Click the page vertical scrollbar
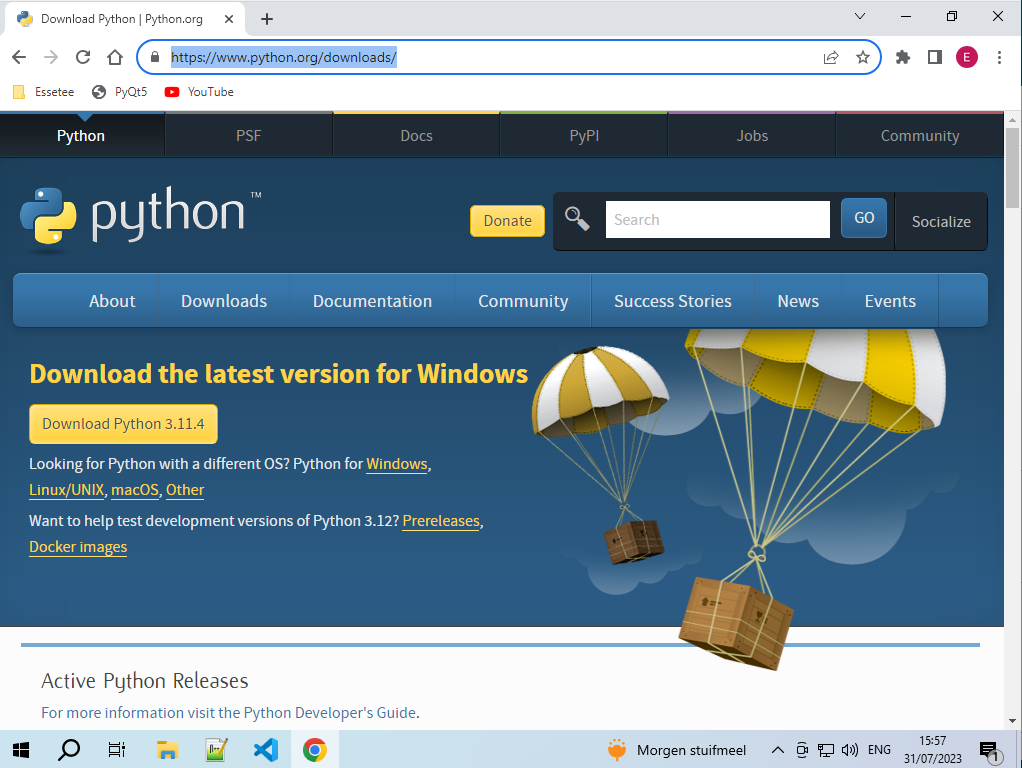Viewport: 1022px width, 768px height. pyautogui.click(x=1012, y=400)
